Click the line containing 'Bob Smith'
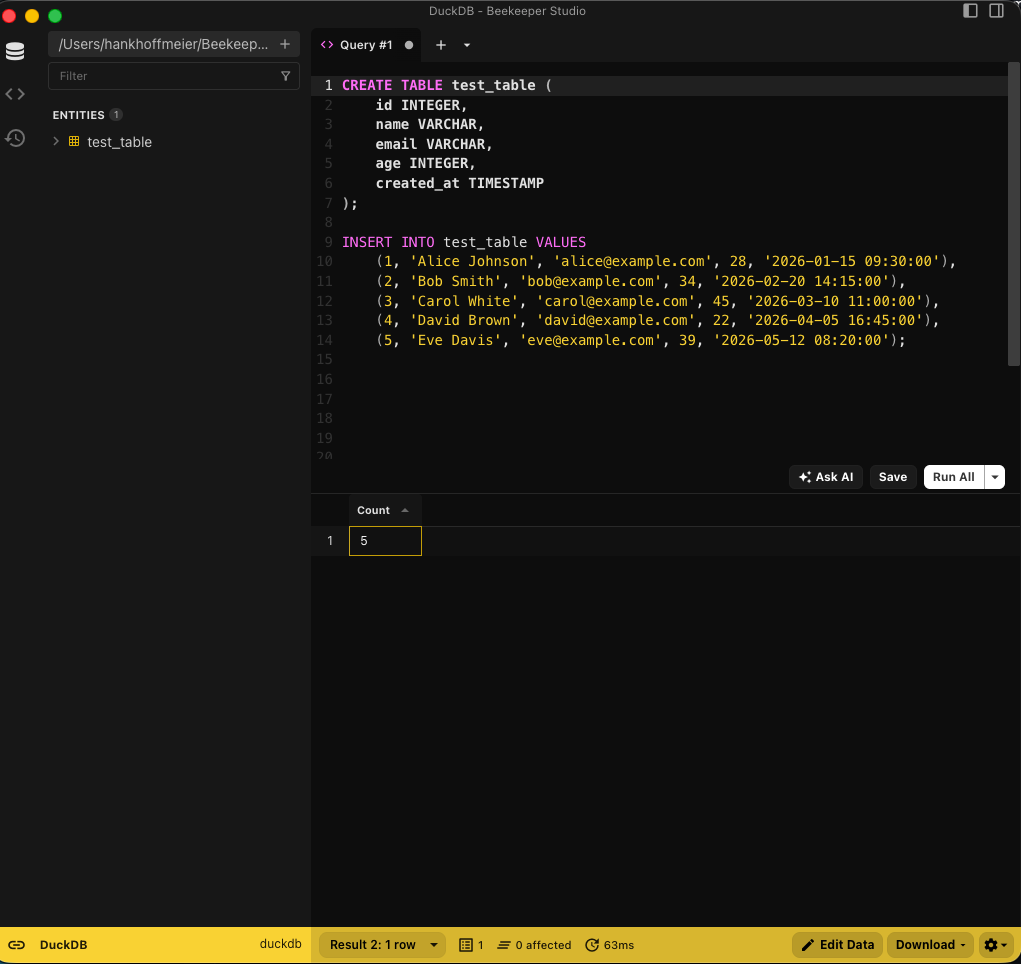This screenshot has height=964, width=1021. pos(641,281)
